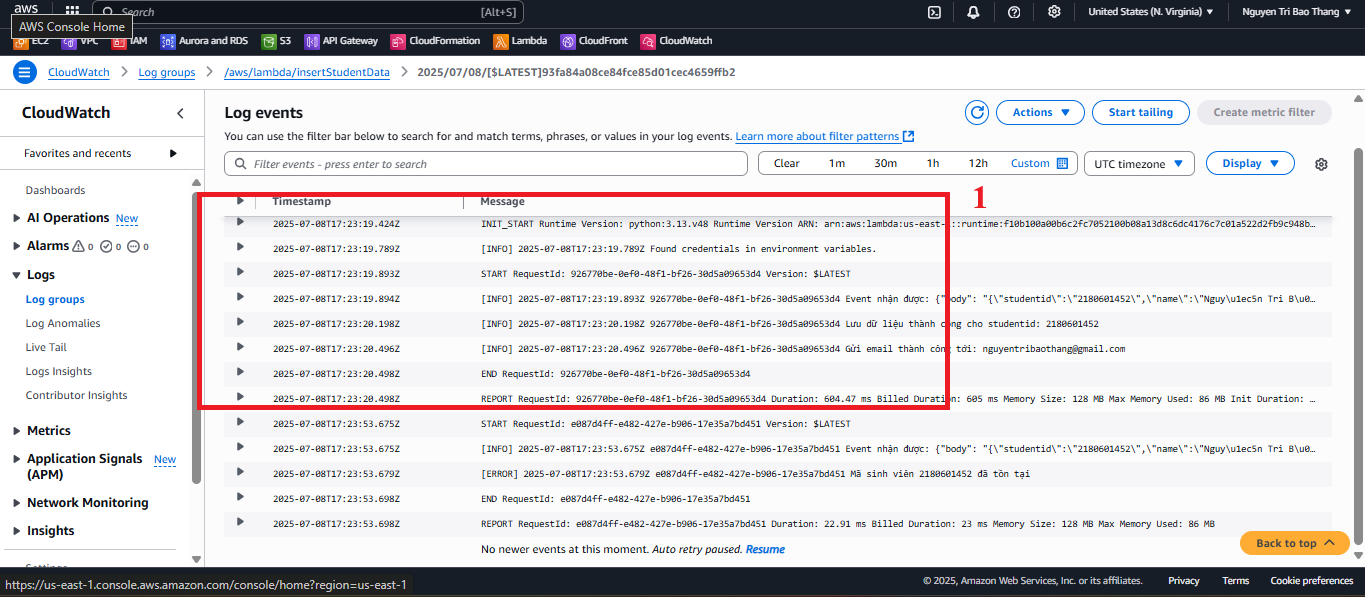Viewport: 1365px width, 597px height.
Task: Open Cookie preferences in the footer
Action: click(1312, 581)
